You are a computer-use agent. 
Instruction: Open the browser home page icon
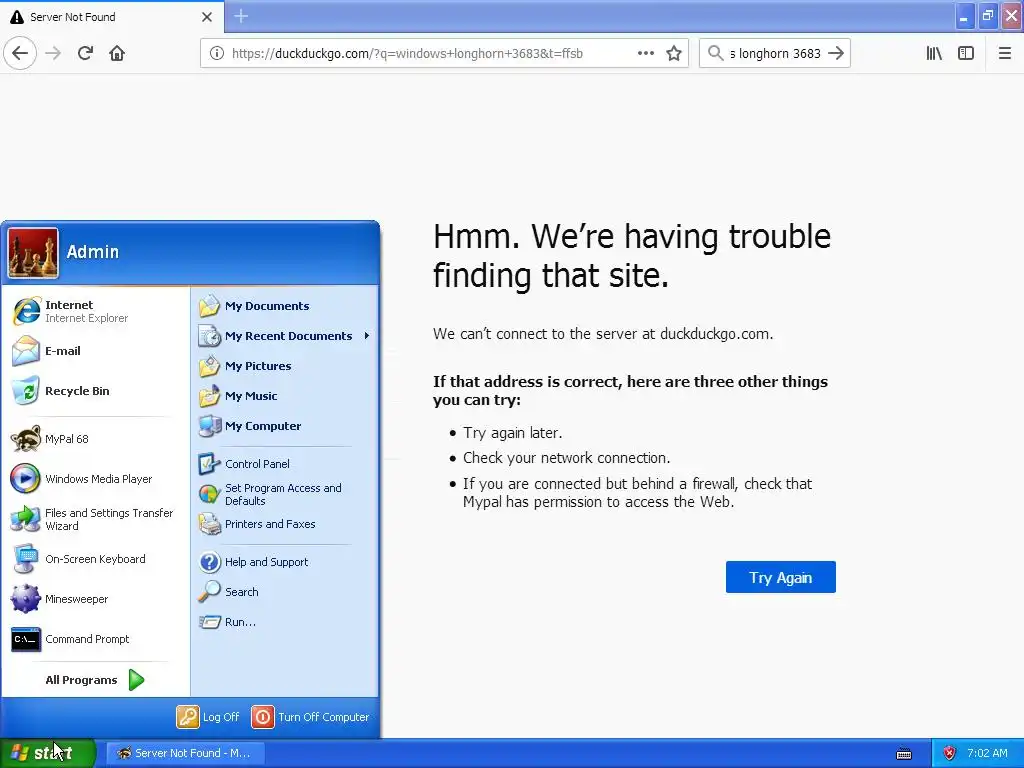tap(117, 53)
